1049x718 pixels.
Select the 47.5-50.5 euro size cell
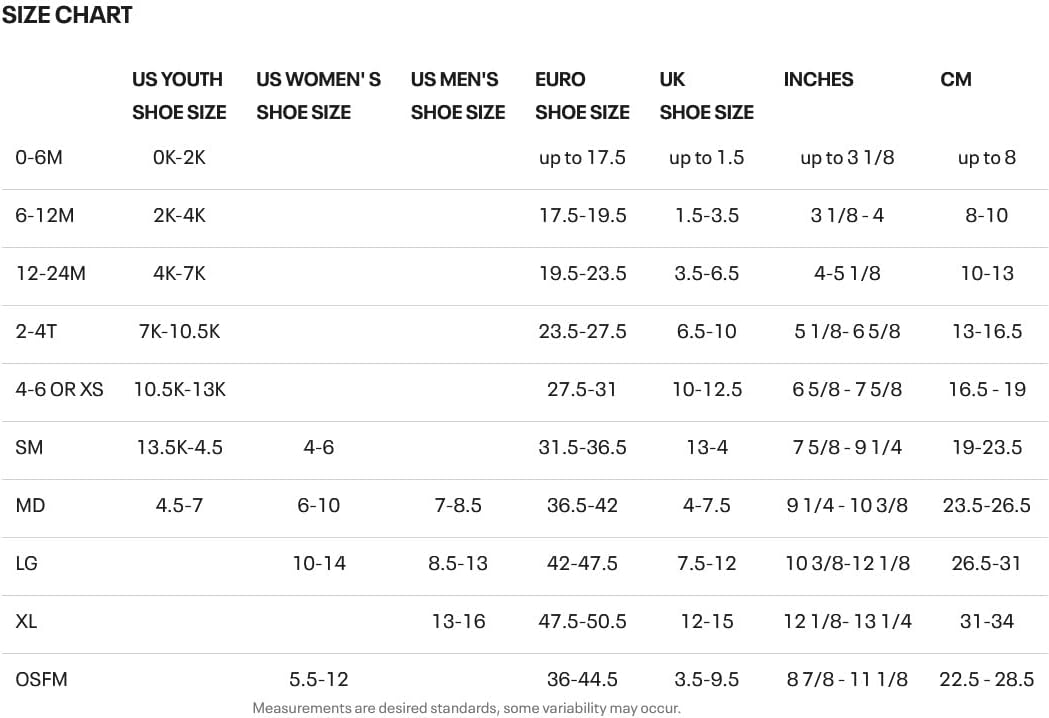[x=582, y=621]
